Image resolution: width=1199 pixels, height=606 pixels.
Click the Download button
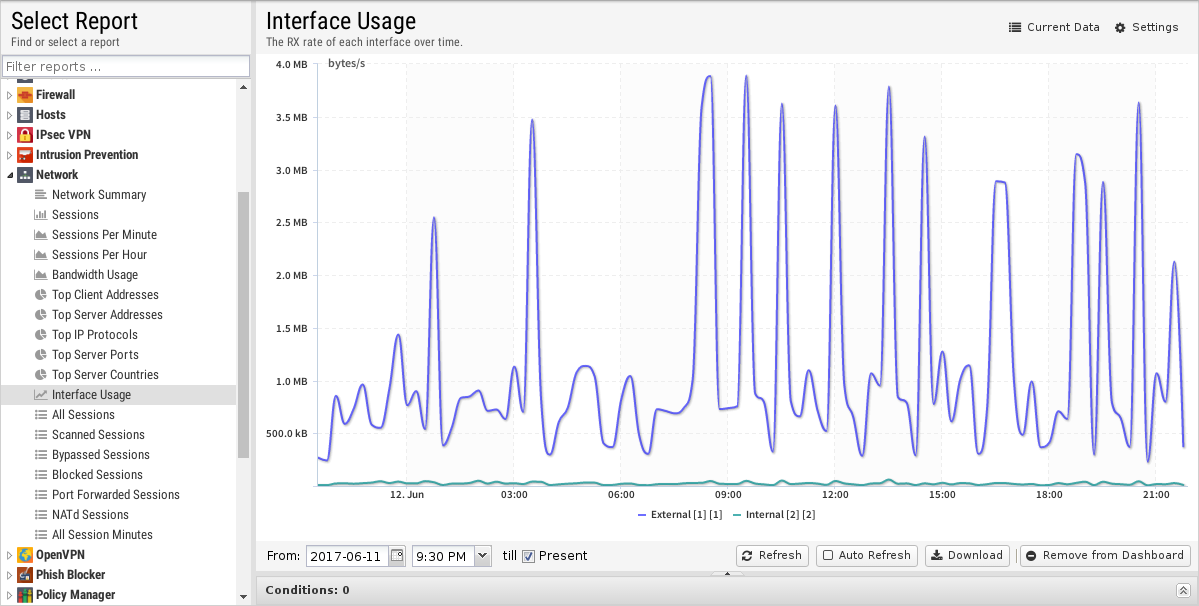click(967, 556)
